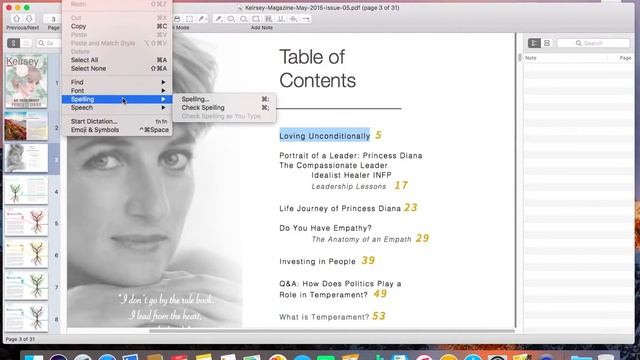Click 'What is Temperament?' entry
This screenshot has height=360, width=640.
coord(324,317)
